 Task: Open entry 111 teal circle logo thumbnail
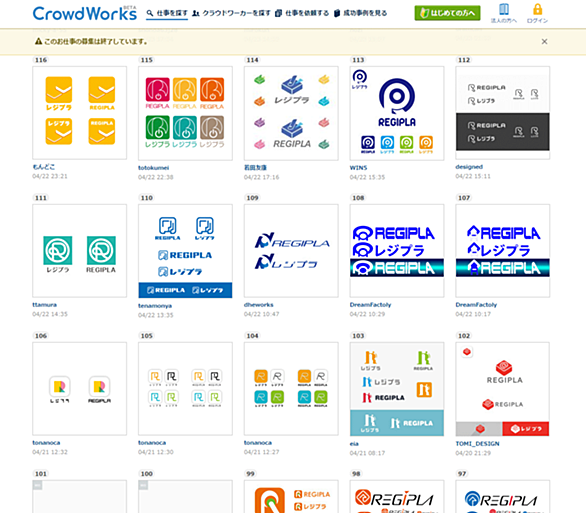80,251
